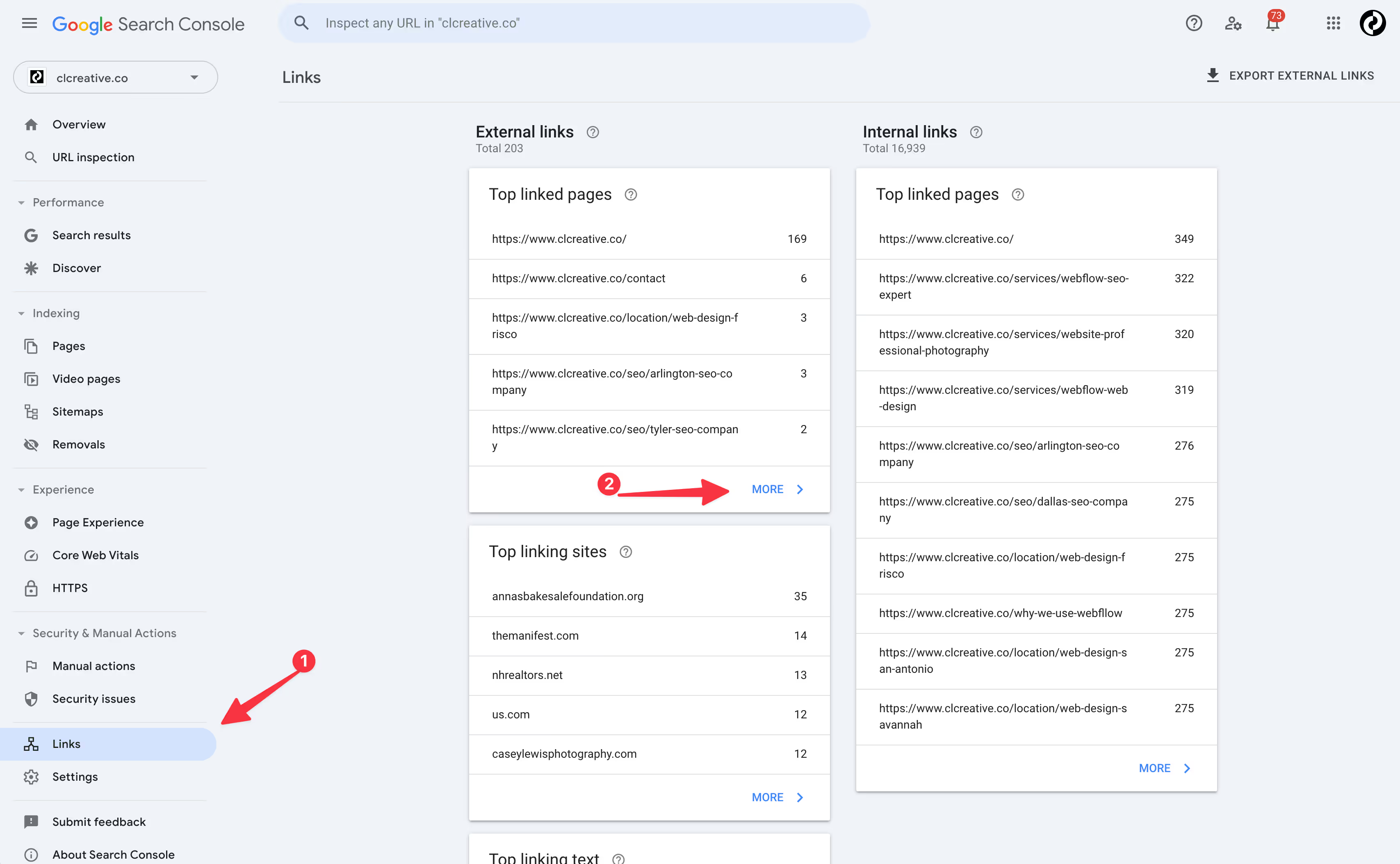Click the HTTPS padlock icon
The image size is (1400, 864).
pos(31,588)
